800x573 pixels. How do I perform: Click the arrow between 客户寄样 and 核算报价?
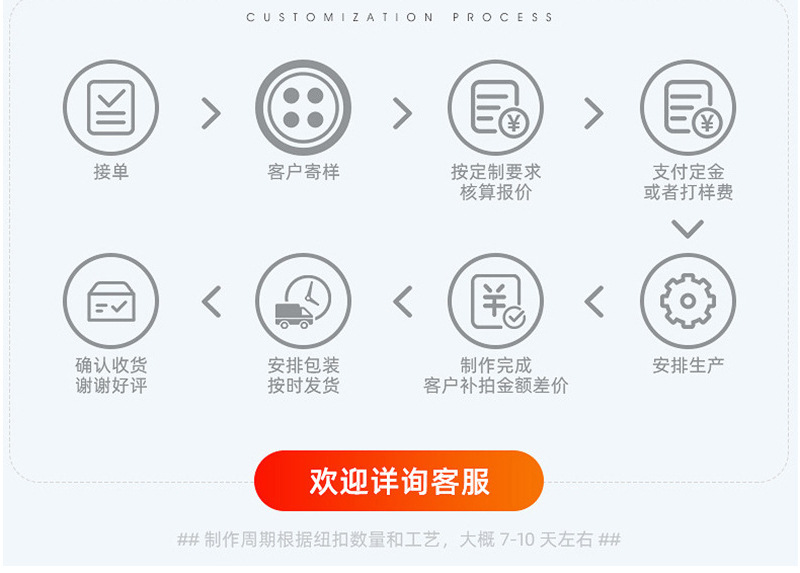click(403, 113)
